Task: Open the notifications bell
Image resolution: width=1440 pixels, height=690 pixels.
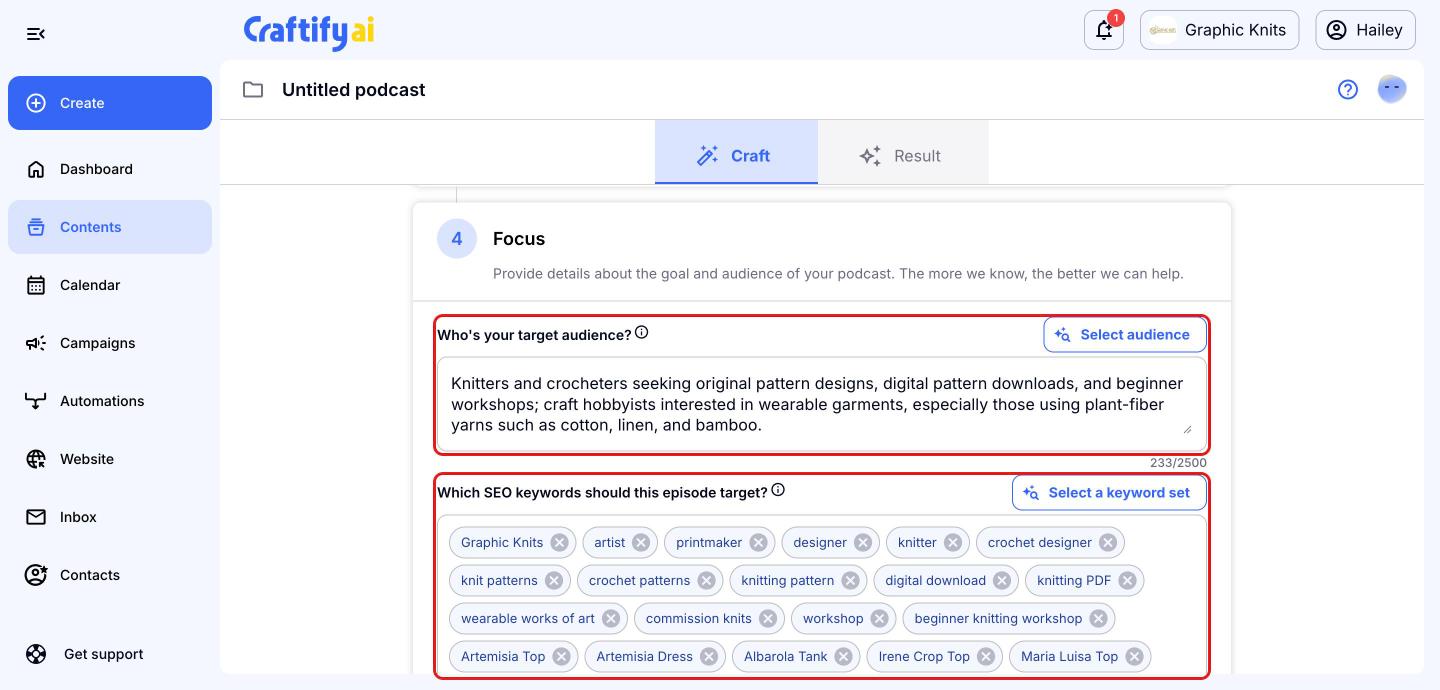Action: click(1104, 30)
